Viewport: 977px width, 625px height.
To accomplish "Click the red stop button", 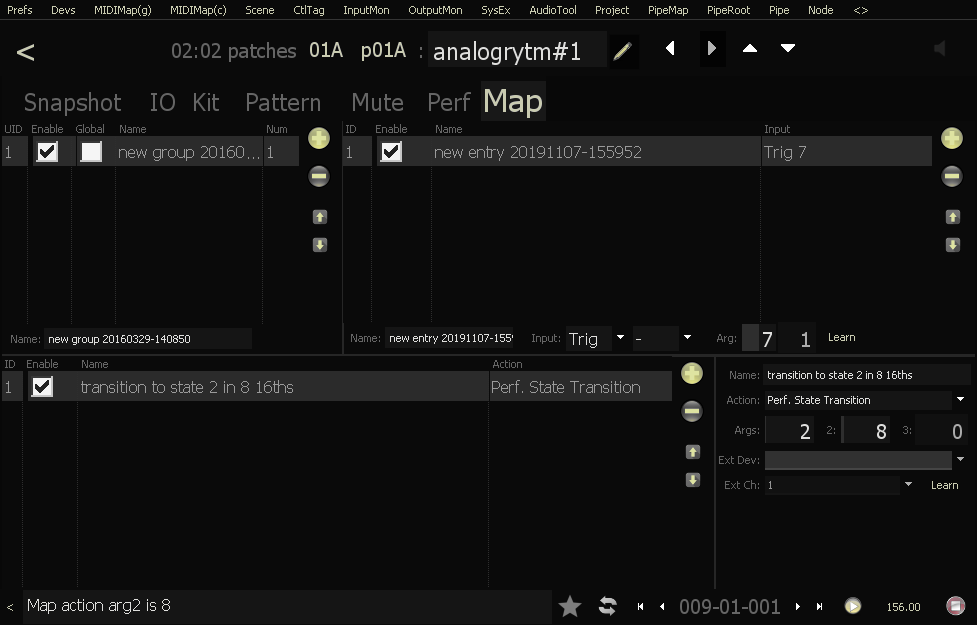I will (955, 606).
